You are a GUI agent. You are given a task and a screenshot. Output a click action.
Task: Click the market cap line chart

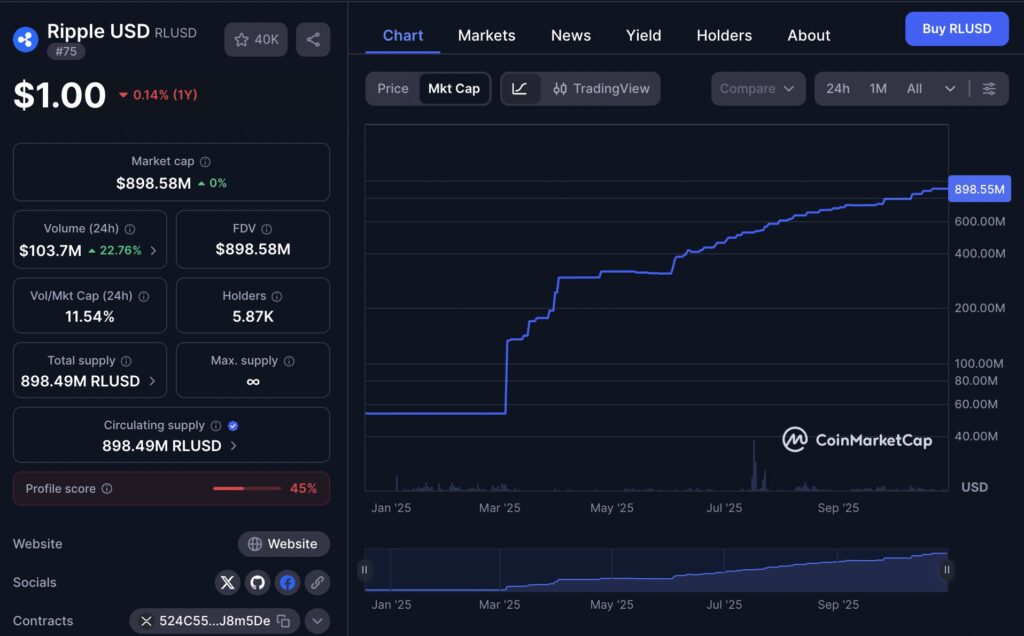[656, 307]
